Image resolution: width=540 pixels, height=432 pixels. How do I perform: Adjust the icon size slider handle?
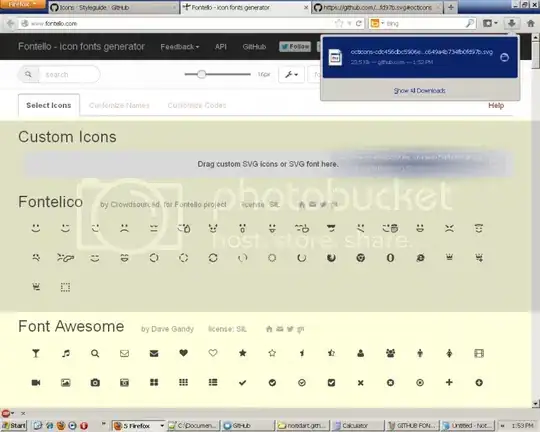click(x=201, y=74)
